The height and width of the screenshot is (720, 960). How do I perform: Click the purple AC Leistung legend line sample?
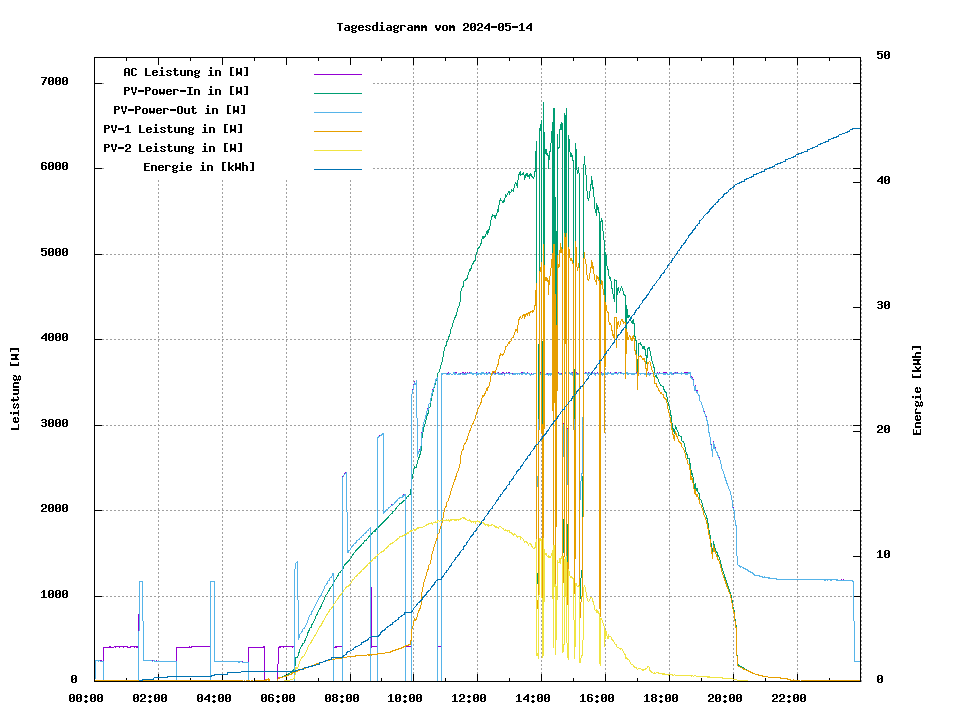click(337, 73)
